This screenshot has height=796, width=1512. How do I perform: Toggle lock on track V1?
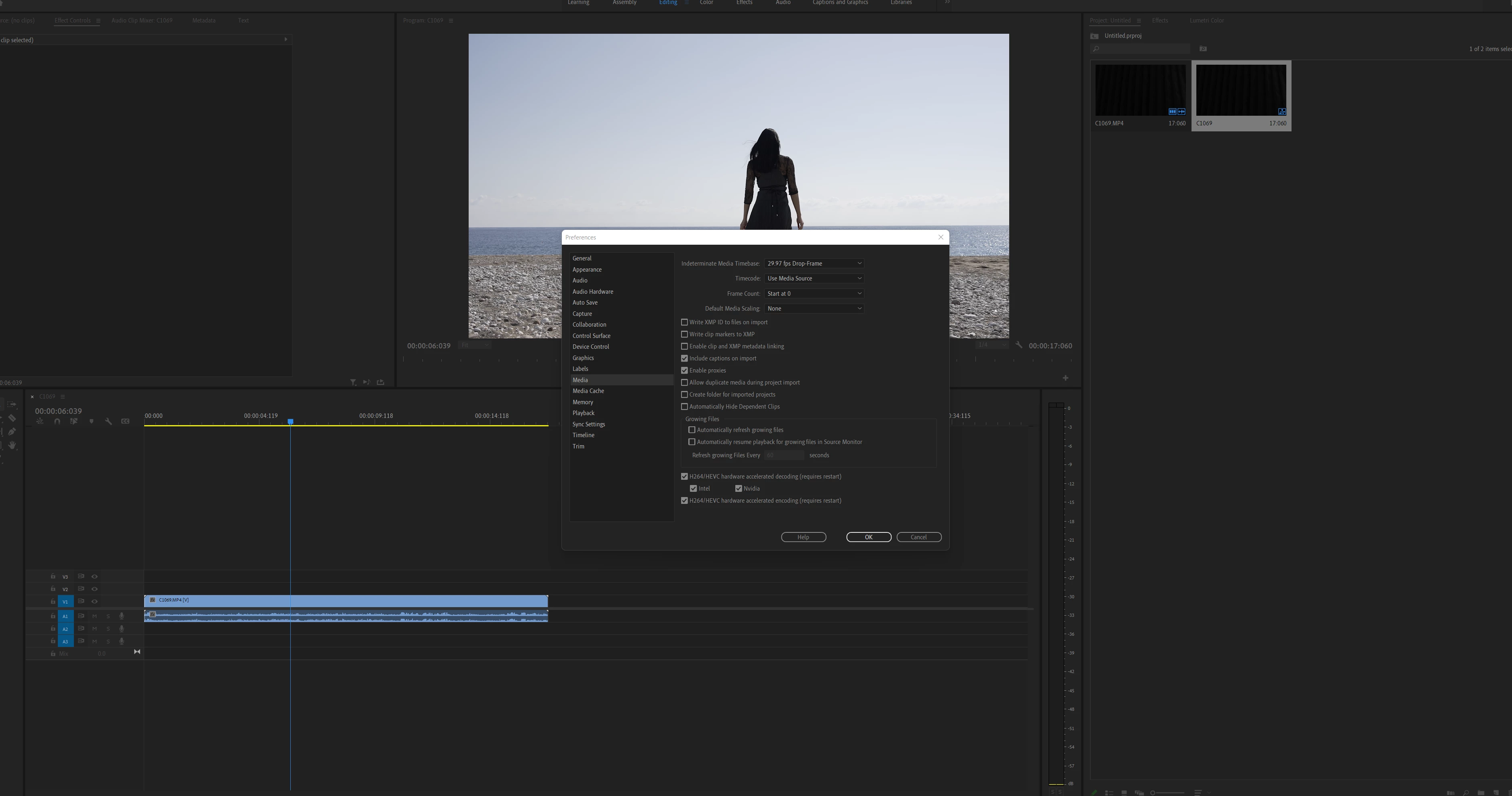pos(53,602)
